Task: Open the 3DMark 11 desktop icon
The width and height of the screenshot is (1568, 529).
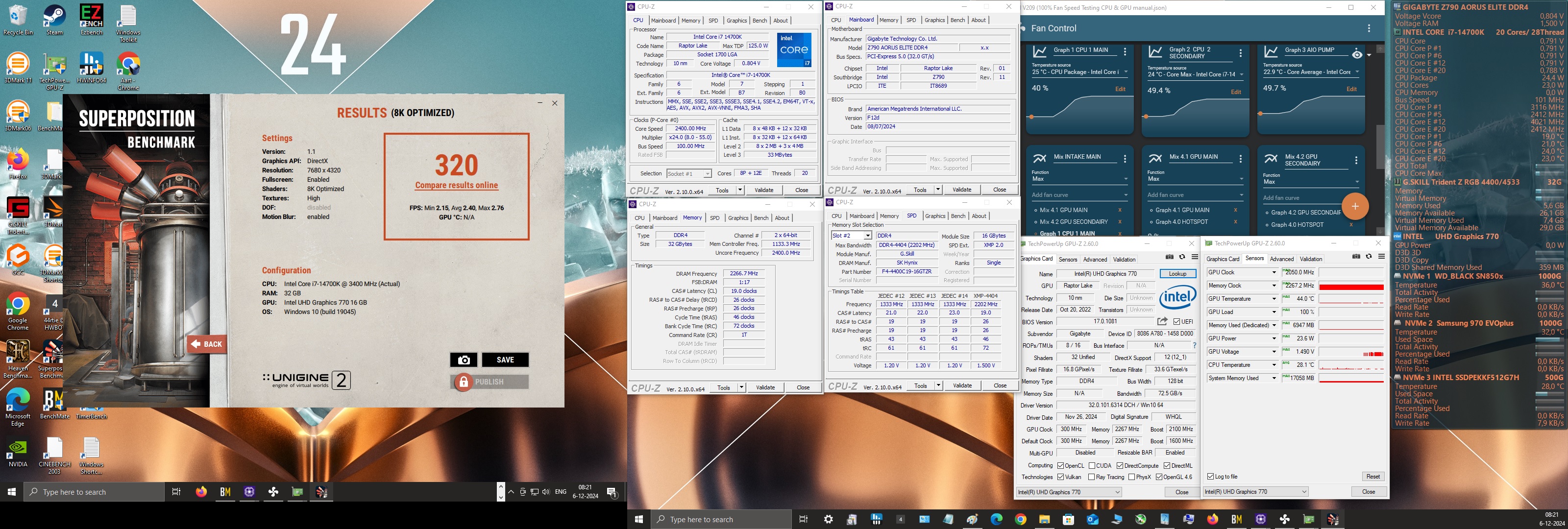Action: [x=18, y=68]
